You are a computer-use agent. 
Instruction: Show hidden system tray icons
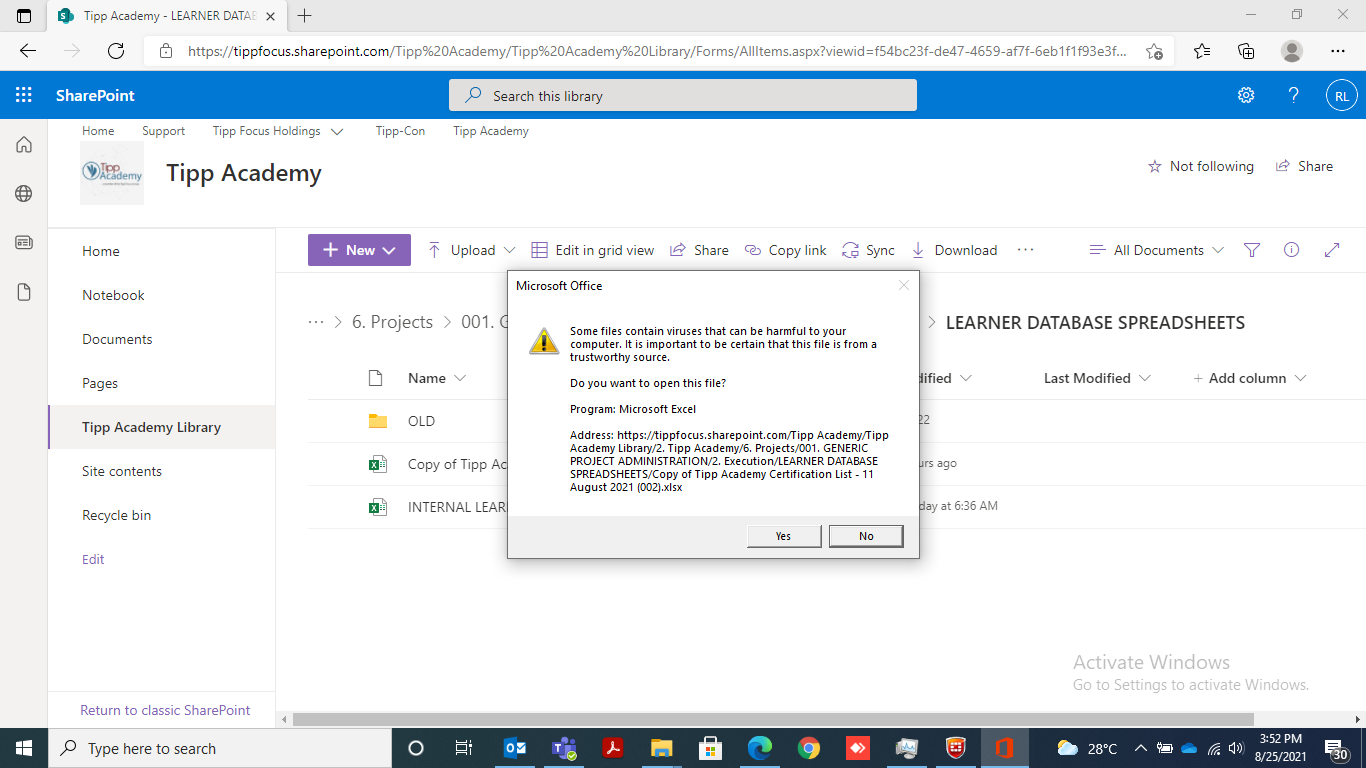[x=1140, y=748]
